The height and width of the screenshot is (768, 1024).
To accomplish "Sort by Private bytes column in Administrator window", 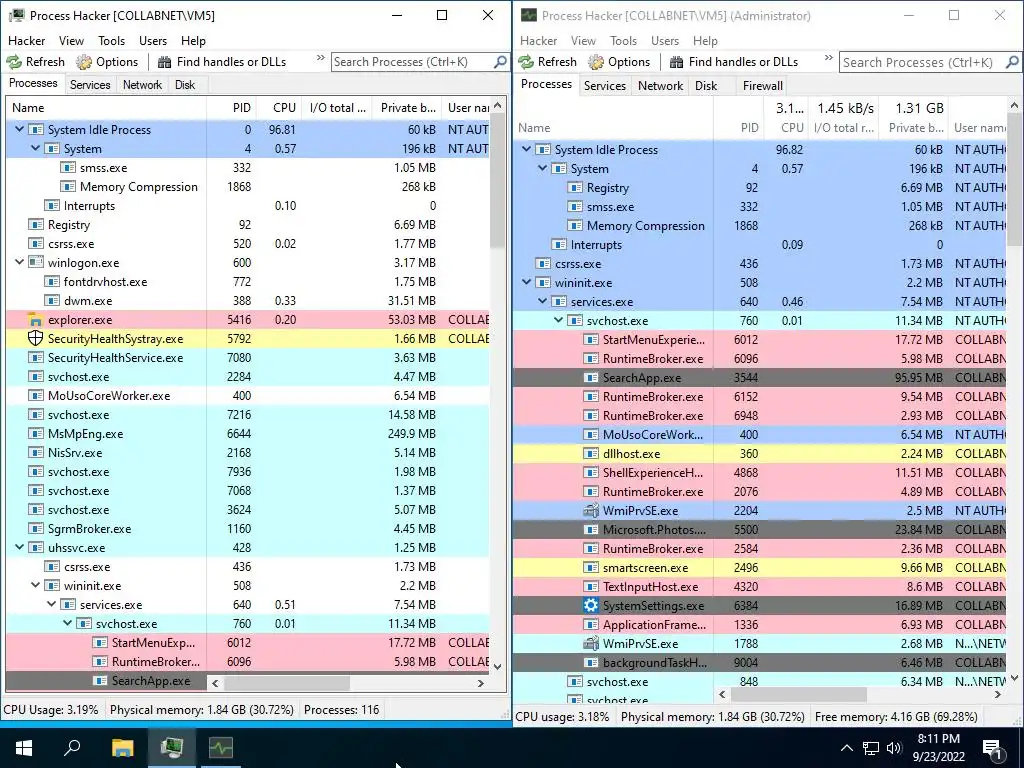I will (915, 128).
